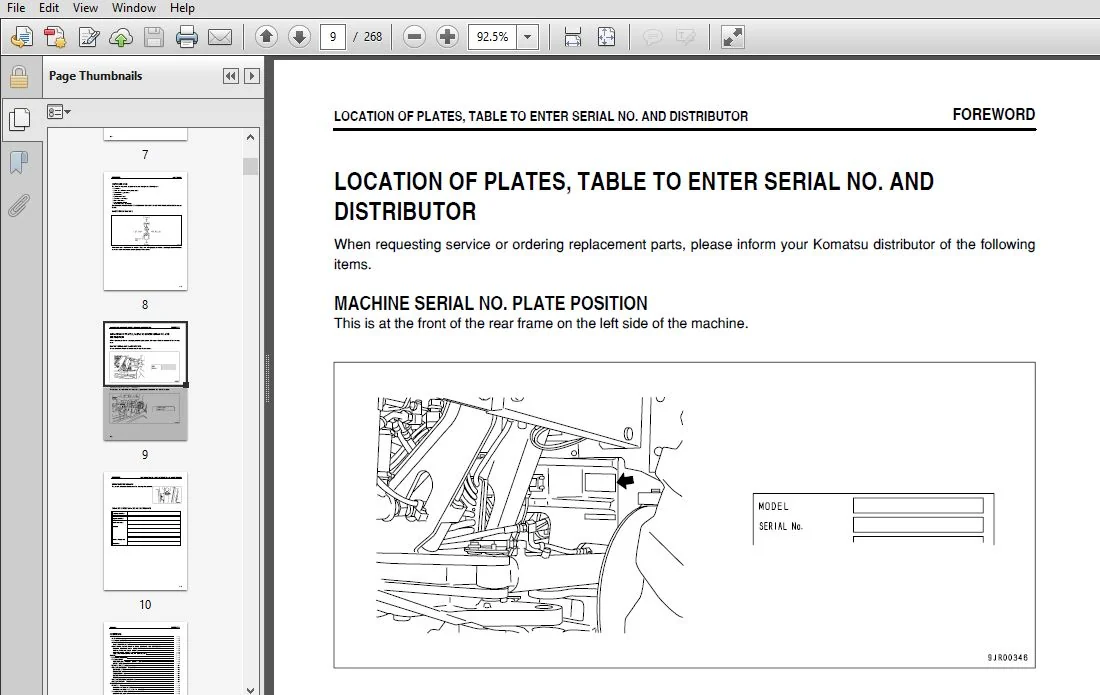
Task: Open the thumbnails options dropdown menu
Action: click(x=59, y=112)
